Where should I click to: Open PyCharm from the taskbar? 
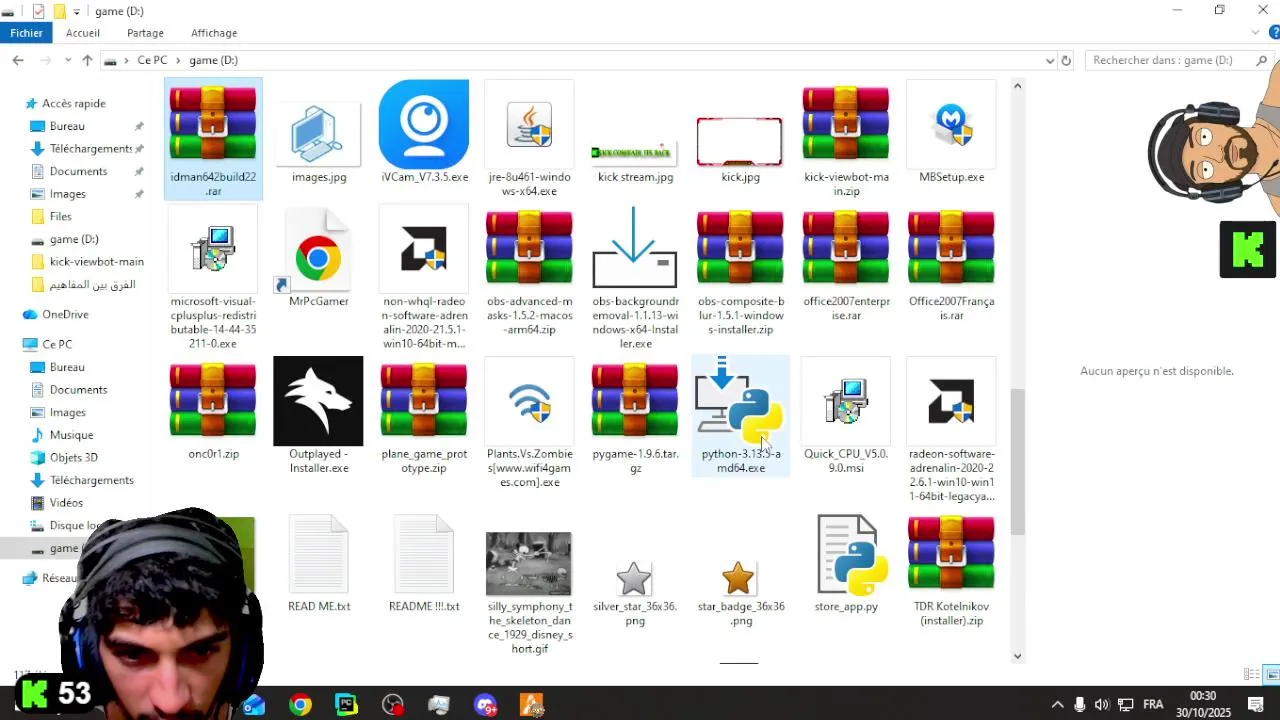click(346, 705)
